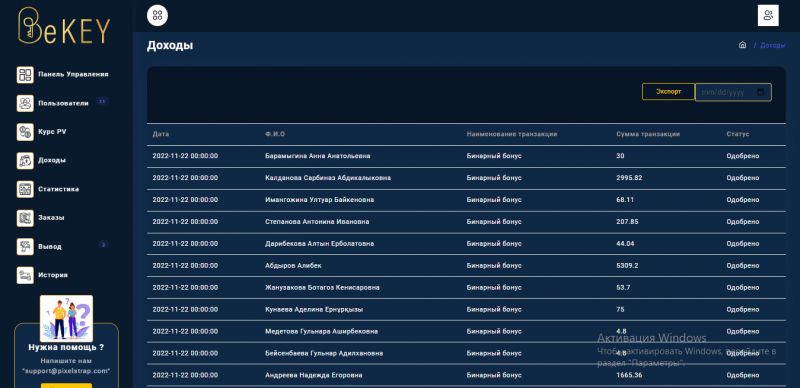Select row Кунаева Аделина Ернұрқызы
The height and width of the screenshot is (388, 800).
tap(466, 310)
